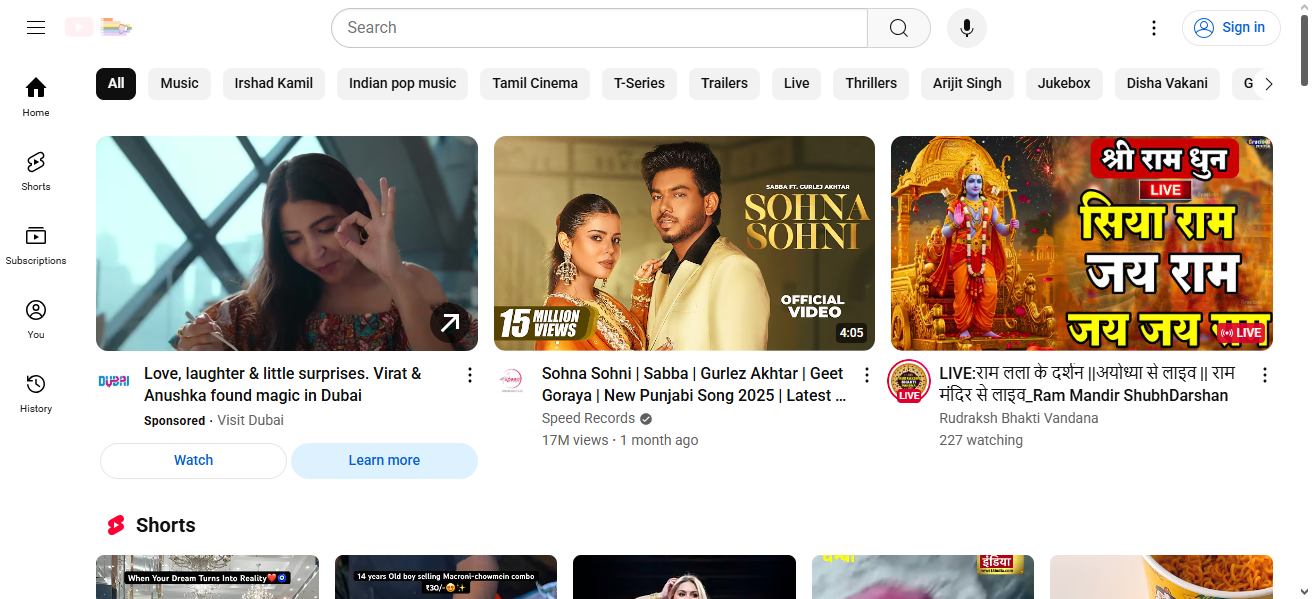Click the '17M views' text
The height and width of the screenshot is (599, 1312).
[x=575, y=441]
